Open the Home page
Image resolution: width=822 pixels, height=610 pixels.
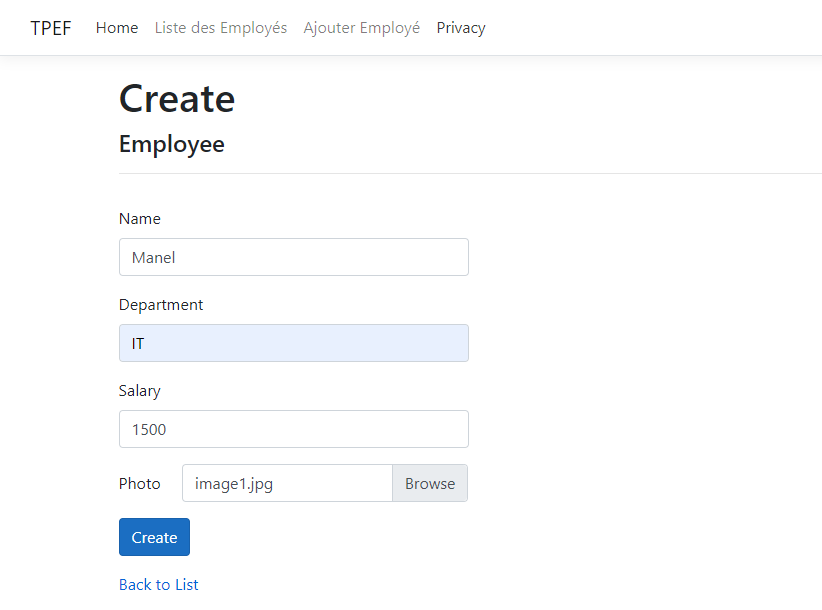click(117, 27)
